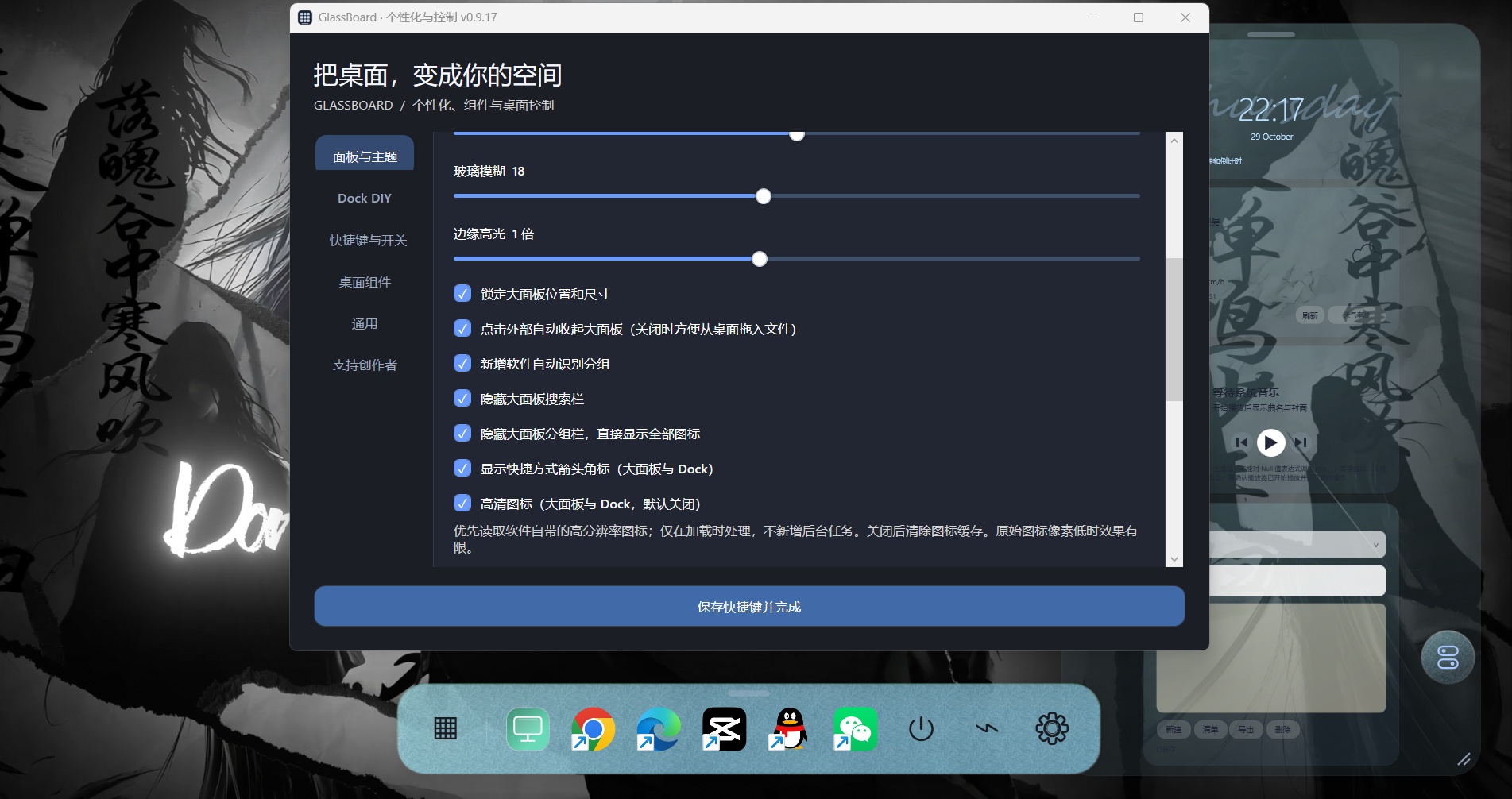Viewport: 1512px width, 799px height.
Task: Click 保存快捷键并完成 button
Action: 749,607
